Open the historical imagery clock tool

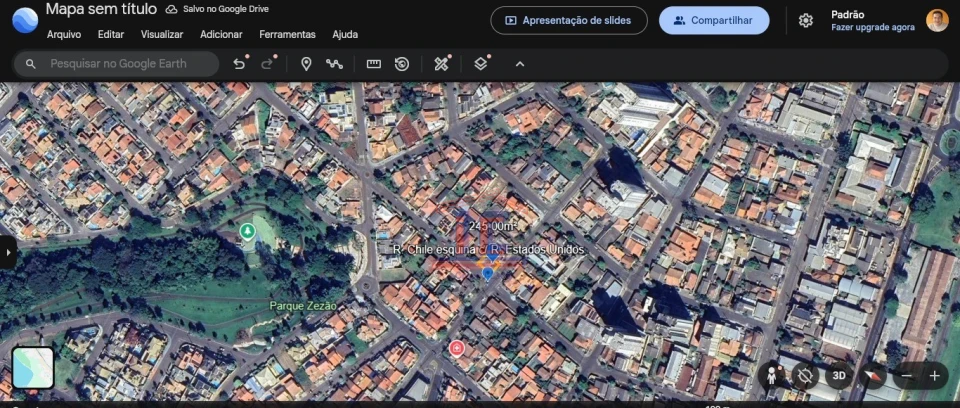(402, 64)
